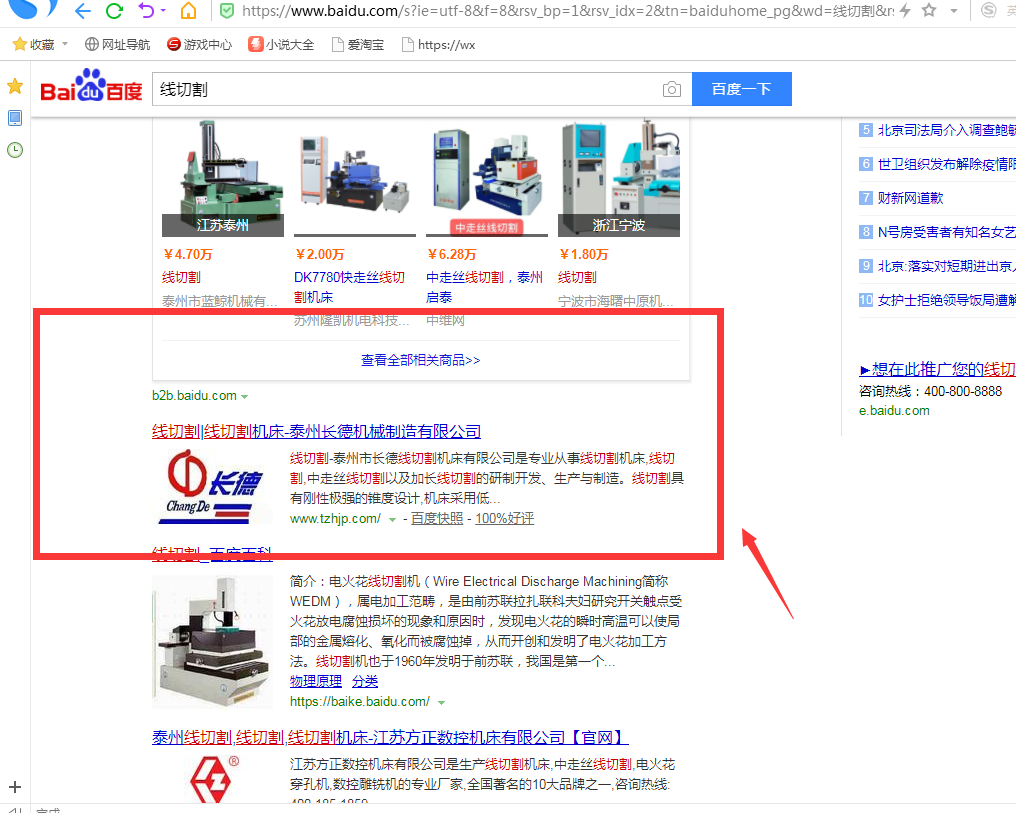The image size is (1016, 813).
Task: Focus the Baidu search input field
Action: pos(405,89)
